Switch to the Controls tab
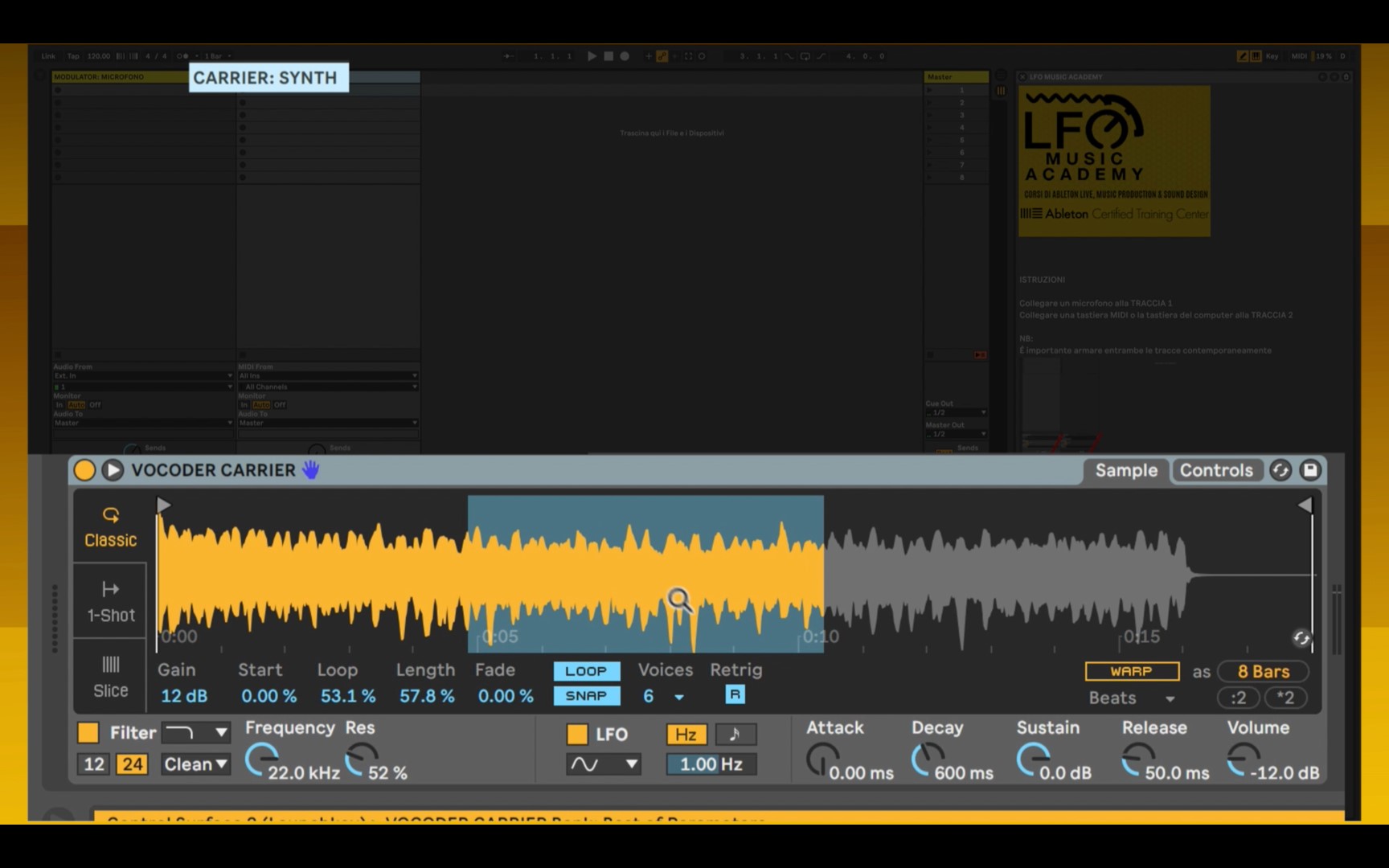Image resolution: width=1389 pixels, height=868 pixels. pos(1216,470)
